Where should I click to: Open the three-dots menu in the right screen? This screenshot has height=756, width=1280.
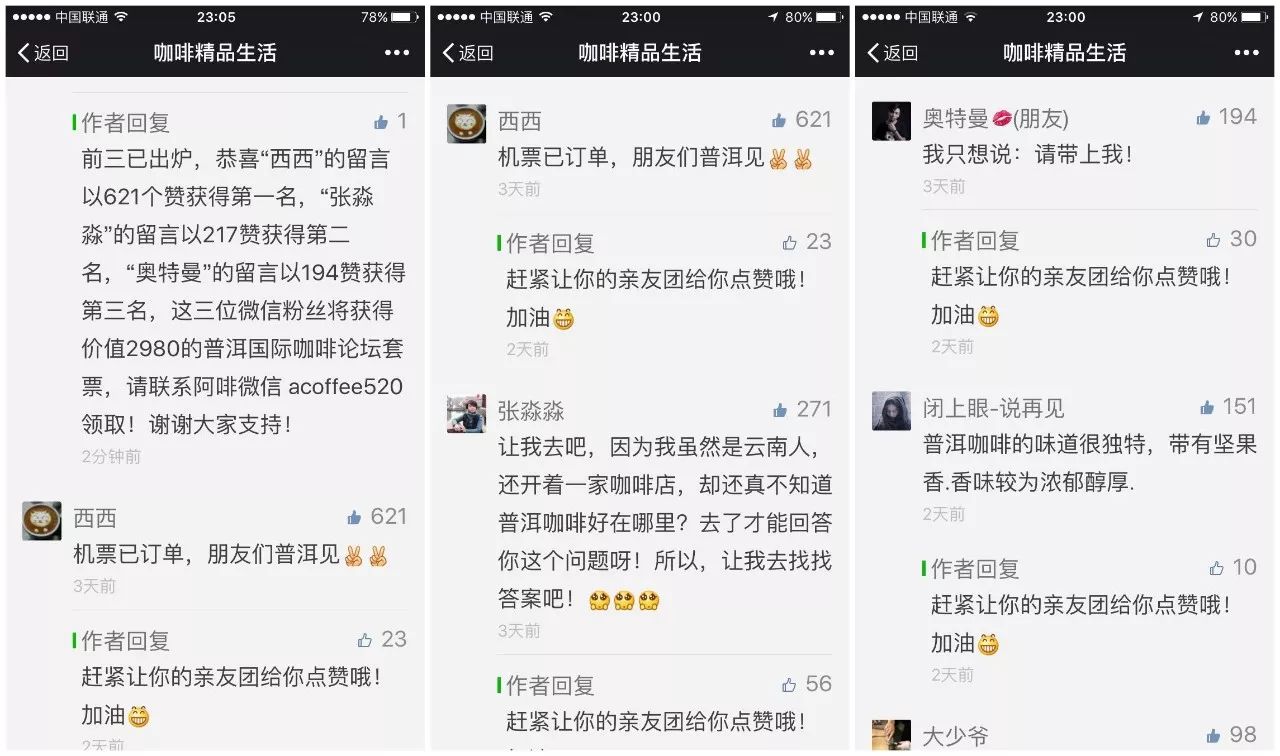(x=1247, y=53)
